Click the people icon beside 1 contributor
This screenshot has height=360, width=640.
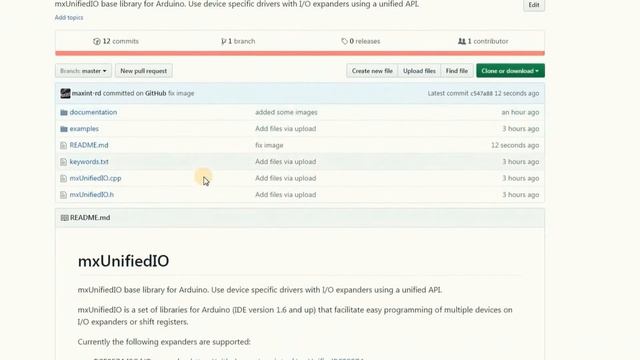point(462,41)
